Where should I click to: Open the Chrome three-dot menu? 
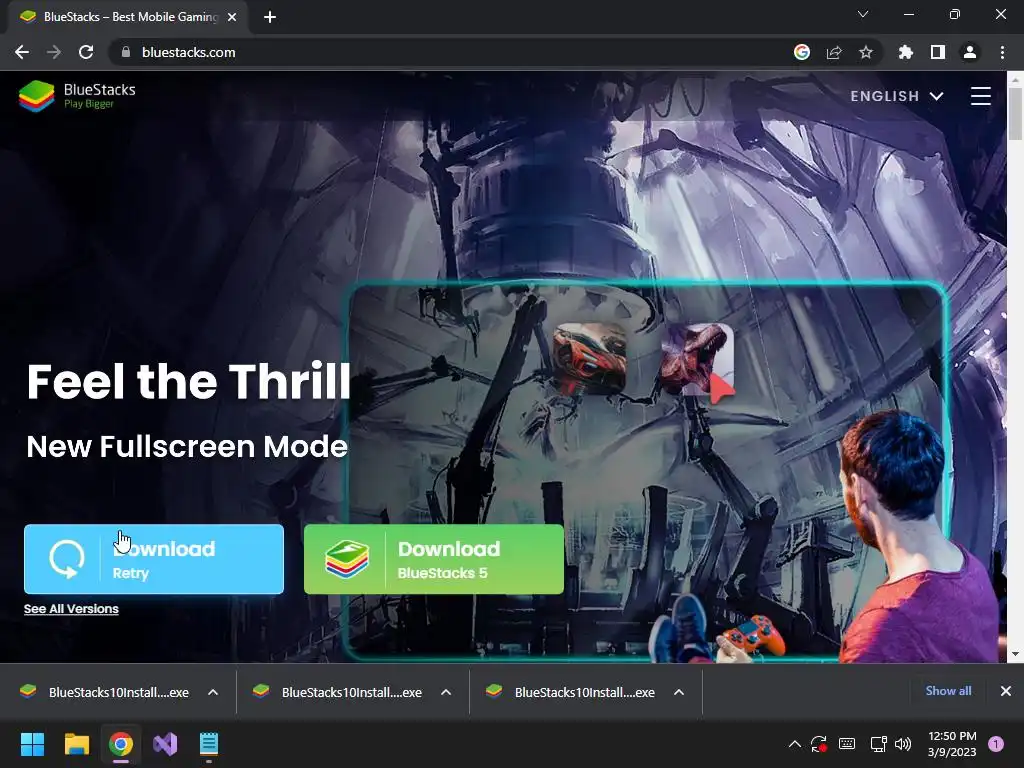(x=1002, y=52)
